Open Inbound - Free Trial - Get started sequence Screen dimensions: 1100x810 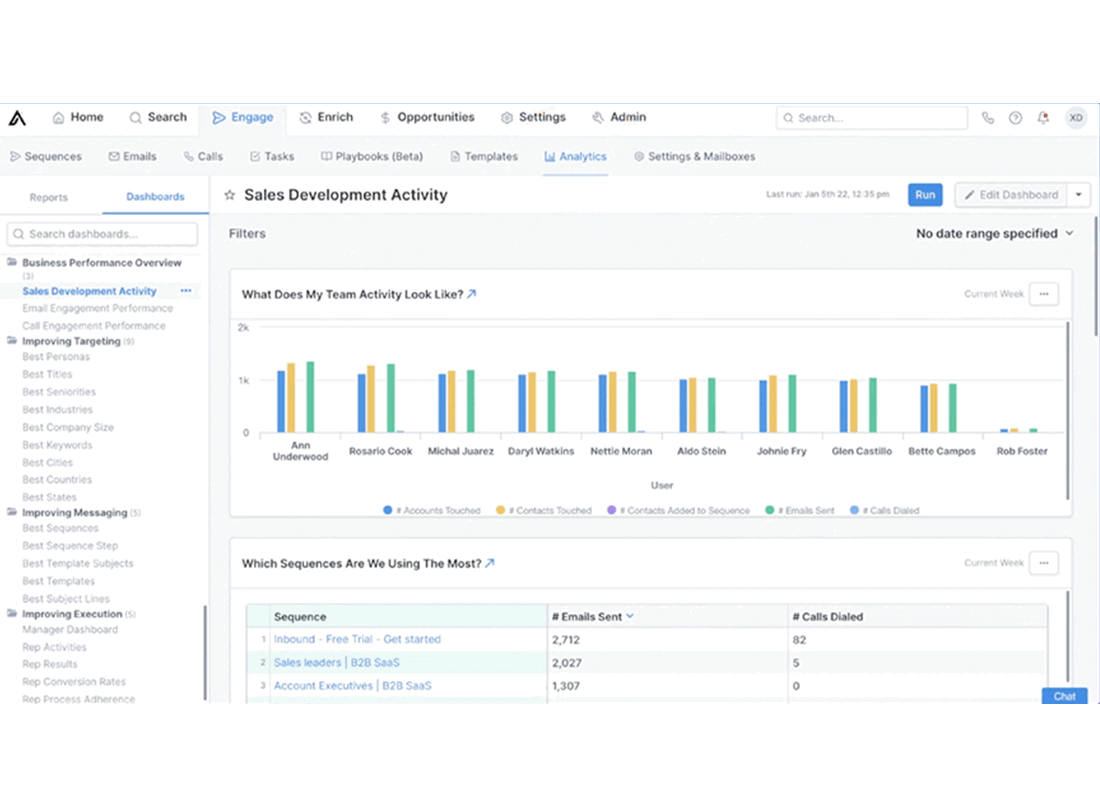[357, 640]
